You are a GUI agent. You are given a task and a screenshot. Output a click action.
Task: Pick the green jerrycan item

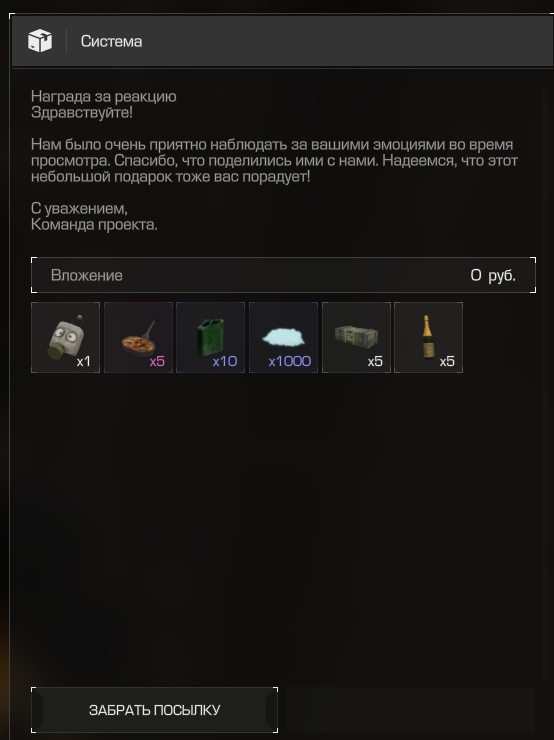[x=210, y=337]
